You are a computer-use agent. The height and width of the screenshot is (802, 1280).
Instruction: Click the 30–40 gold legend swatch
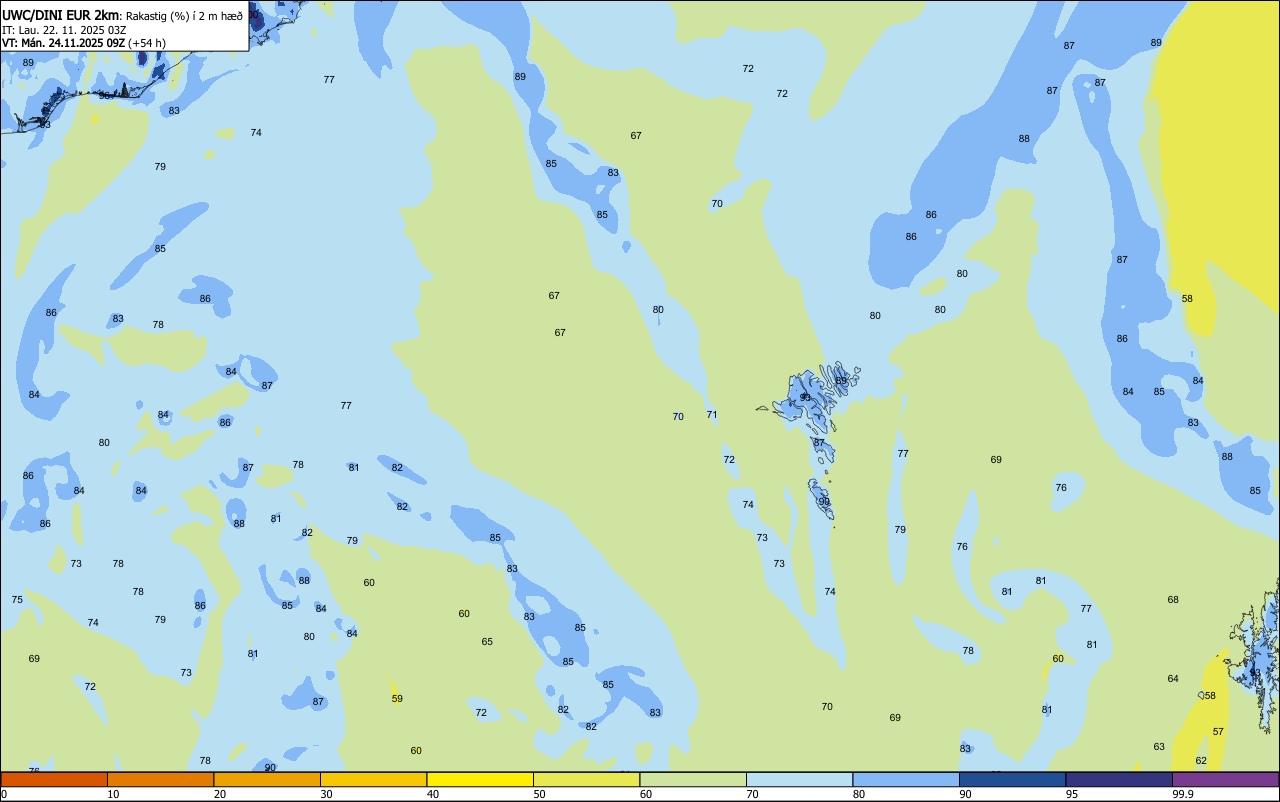tap(373, 779)
